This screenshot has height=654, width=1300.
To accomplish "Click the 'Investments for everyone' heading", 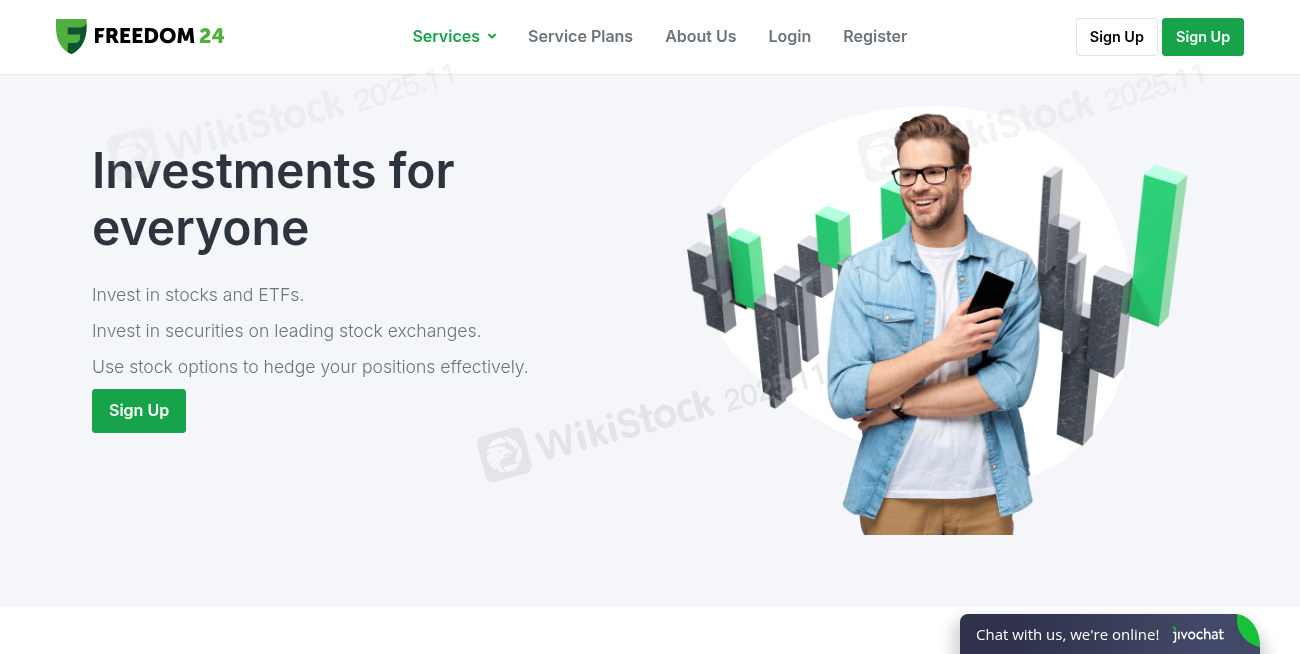I will pos(273,199).
